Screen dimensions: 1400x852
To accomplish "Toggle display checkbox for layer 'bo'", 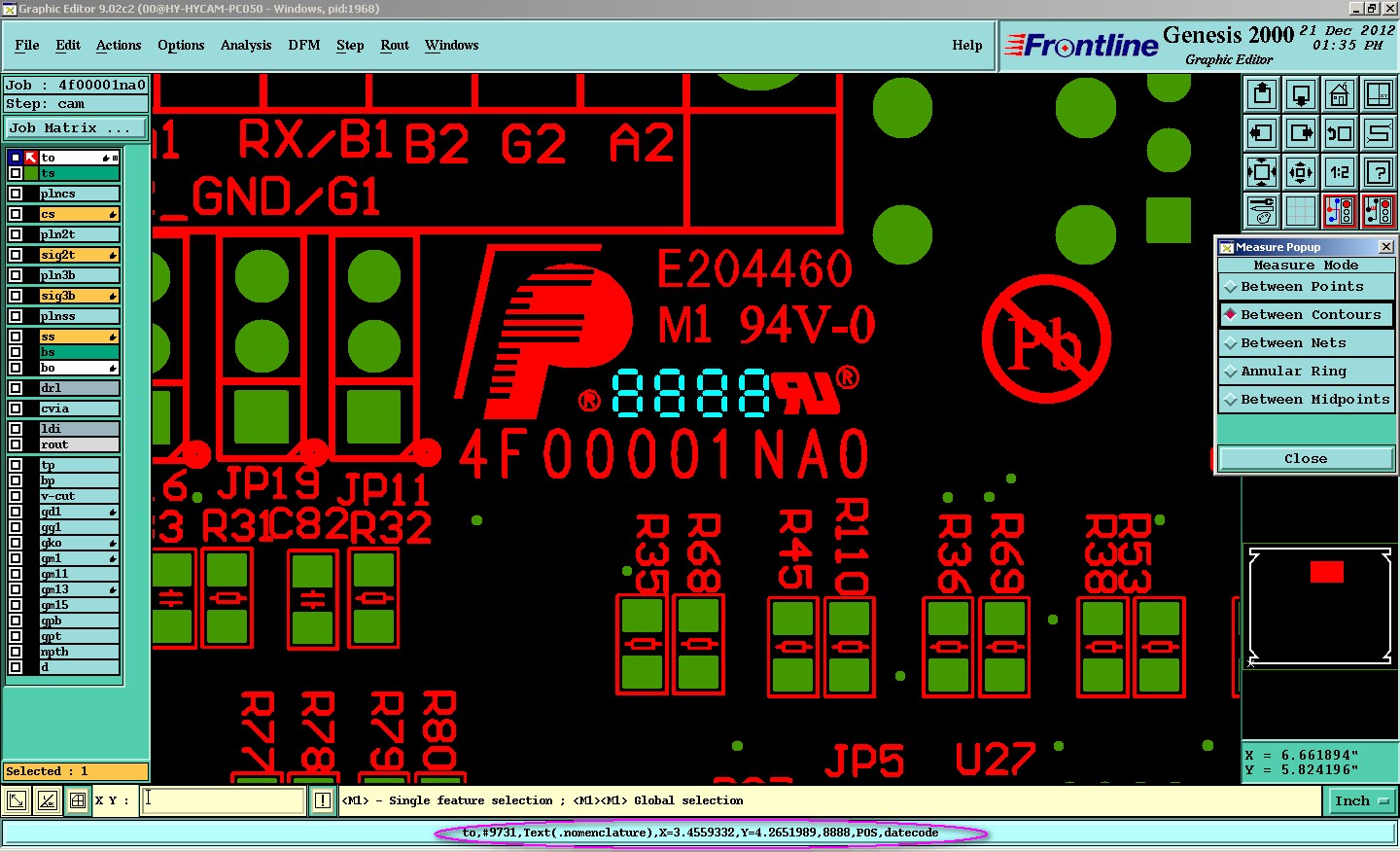I will click(x=16, y=368).
